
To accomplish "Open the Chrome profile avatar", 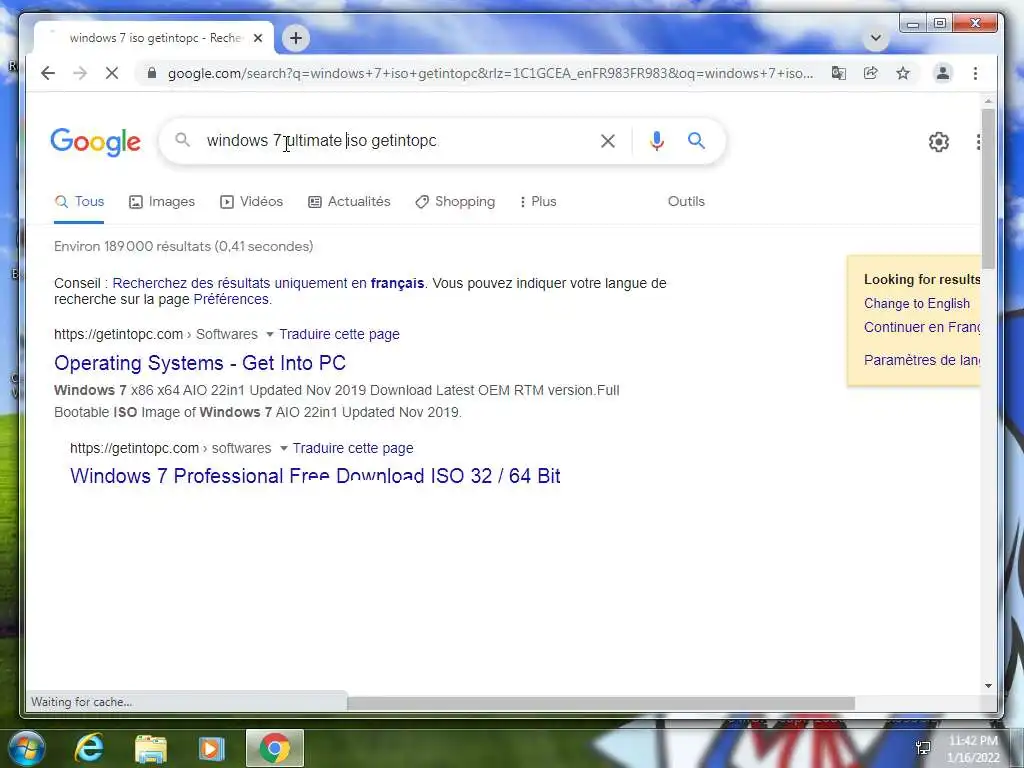I will tap(942, 73).
